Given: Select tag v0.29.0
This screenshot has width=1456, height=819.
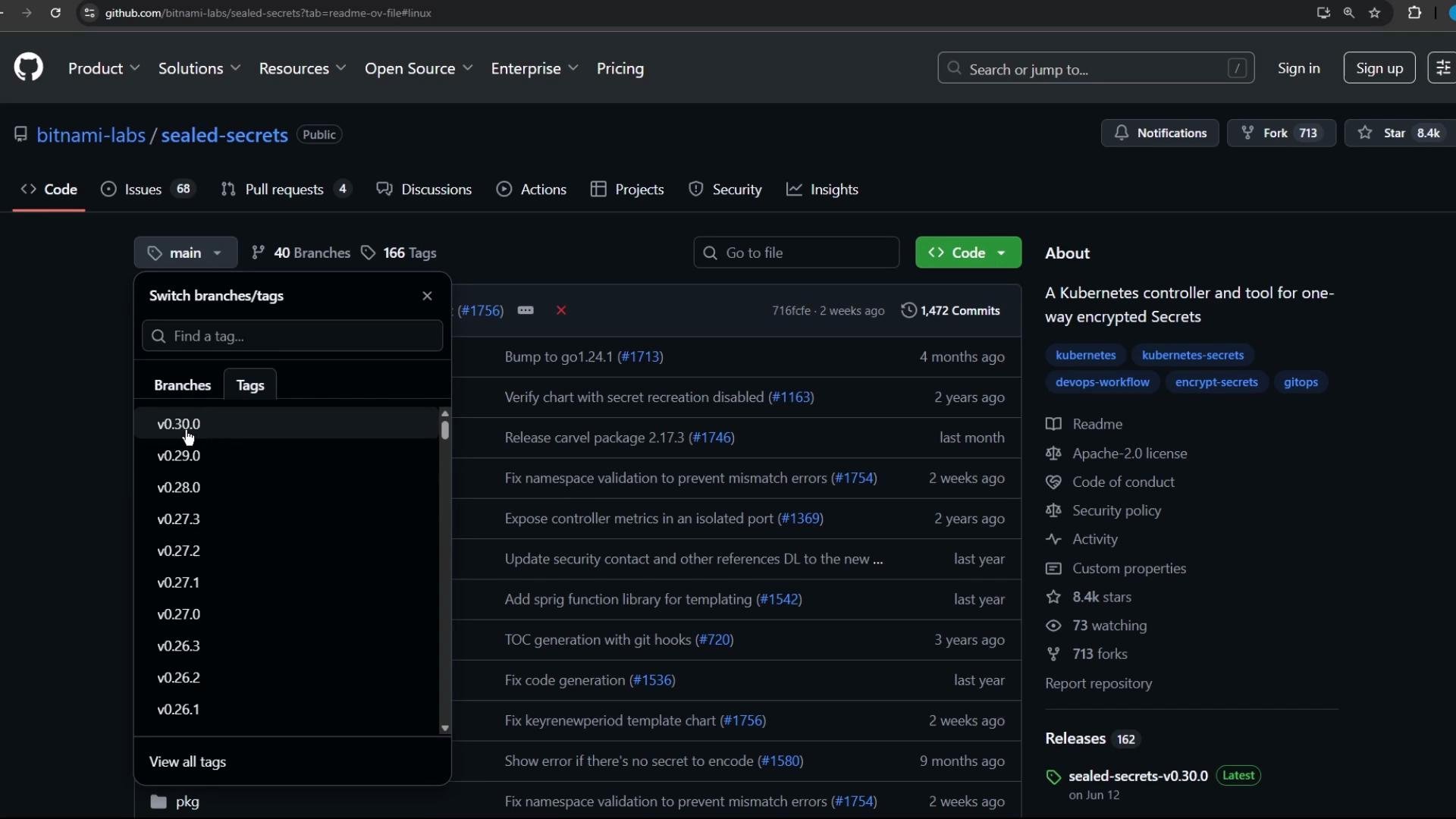Looking at the screenshot, I should 287,456.
